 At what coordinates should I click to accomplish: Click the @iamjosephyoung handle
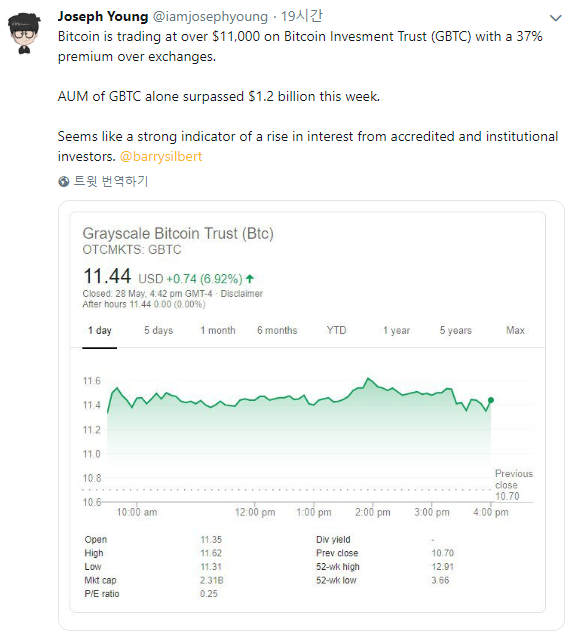click(x=210, y=17)
